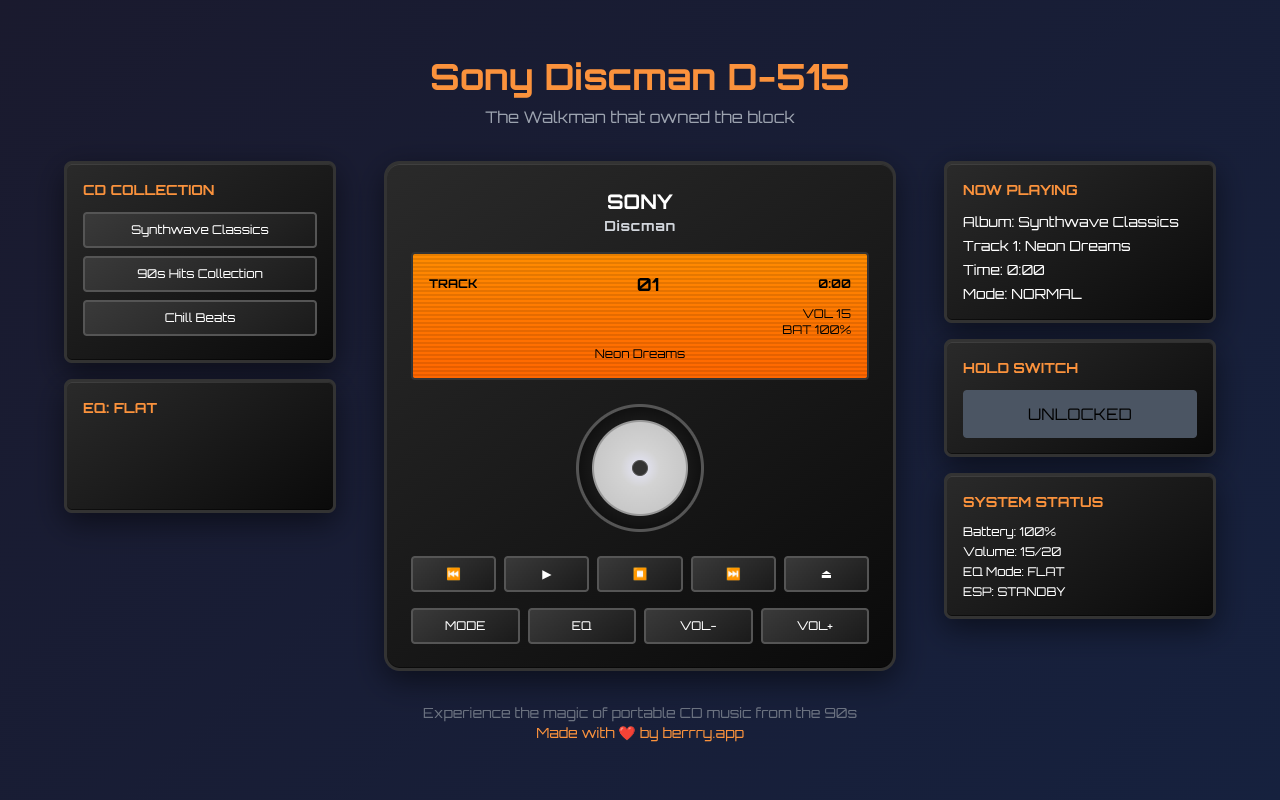This screenshot has height=800, width=1280.
Task: Skip to next track with fast-forward button
Action: [733, 573]
